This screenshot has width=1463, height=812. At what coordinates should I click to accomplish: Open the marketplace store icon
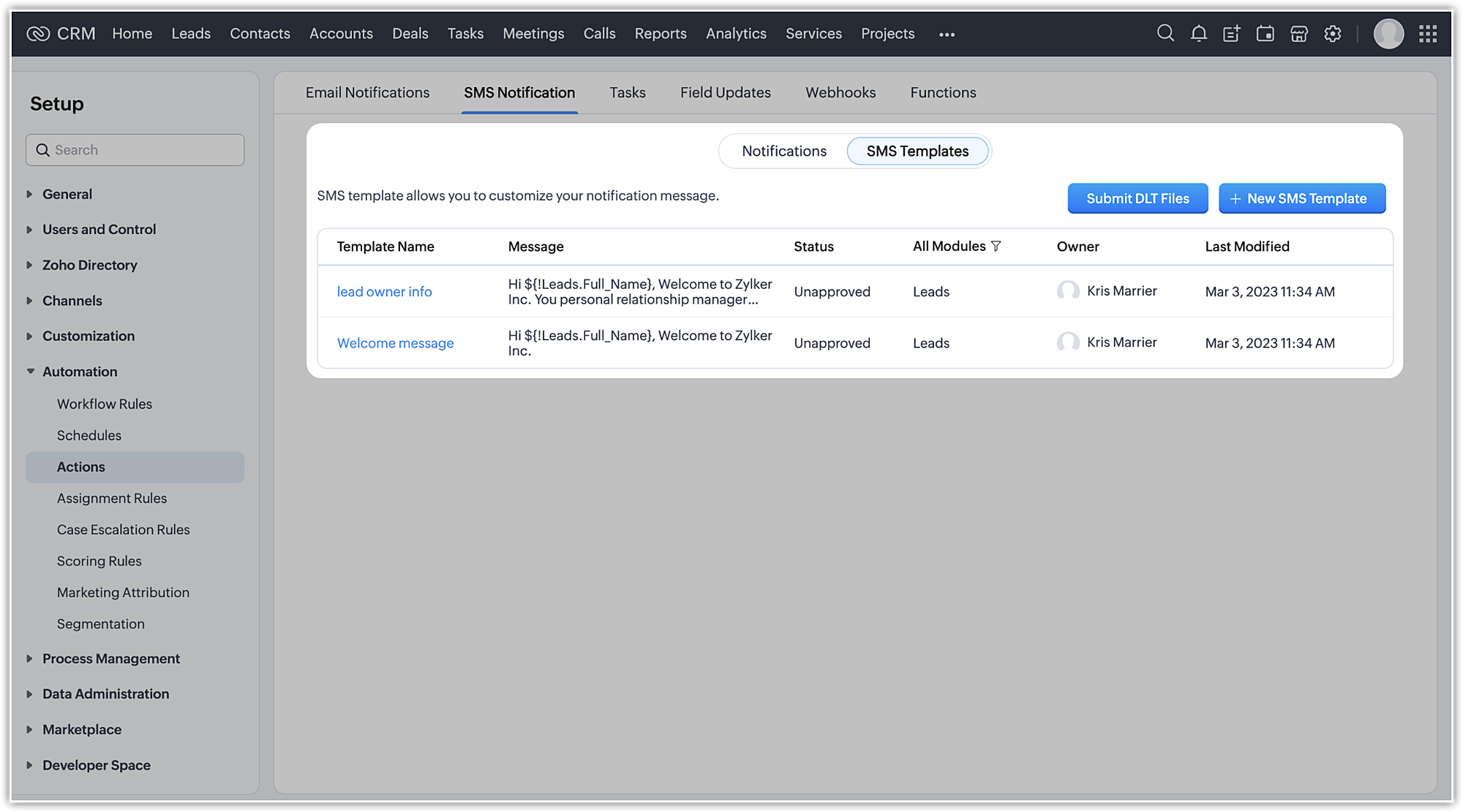click(x=1299, y=34)
